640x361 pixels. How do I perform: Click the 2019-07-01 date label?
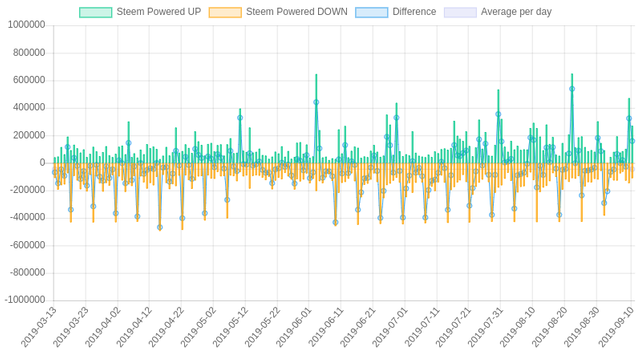390,327
